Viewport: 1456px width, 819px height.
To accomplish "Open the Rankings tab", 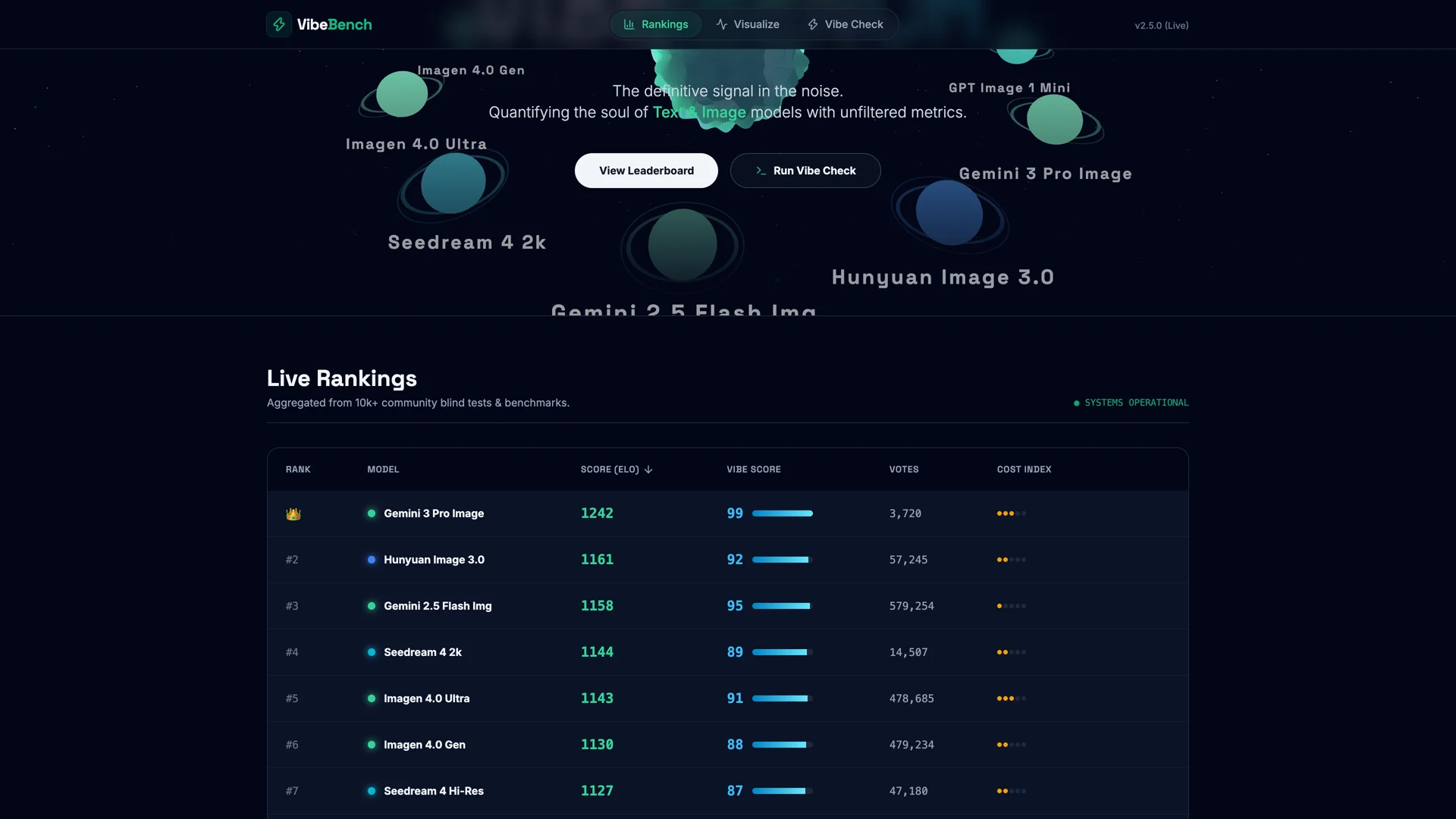I will pos(656,24).
